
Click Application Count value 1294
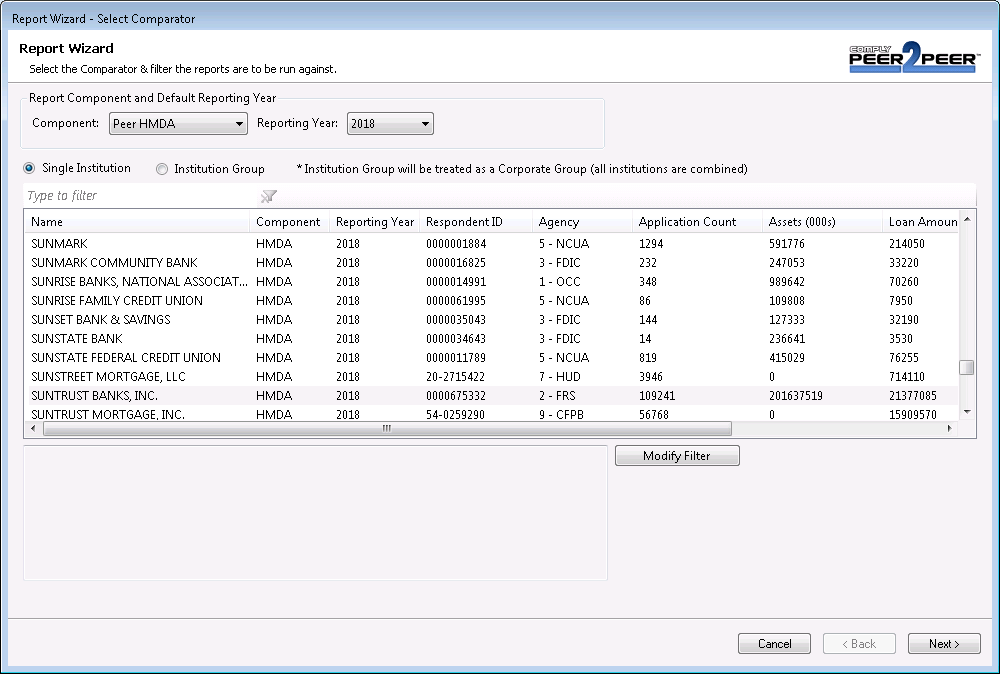coord(651,244)
